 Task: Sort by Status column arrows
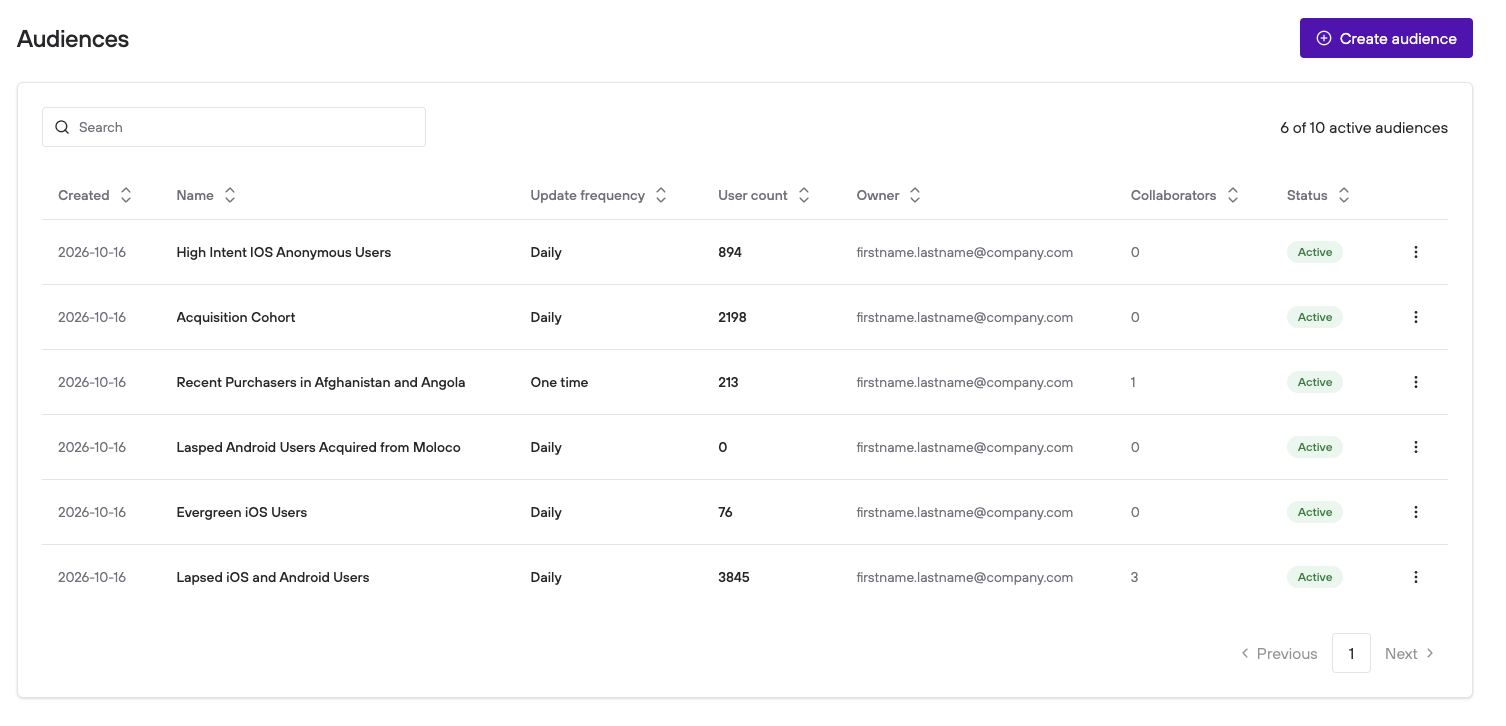coord(1344,195)
